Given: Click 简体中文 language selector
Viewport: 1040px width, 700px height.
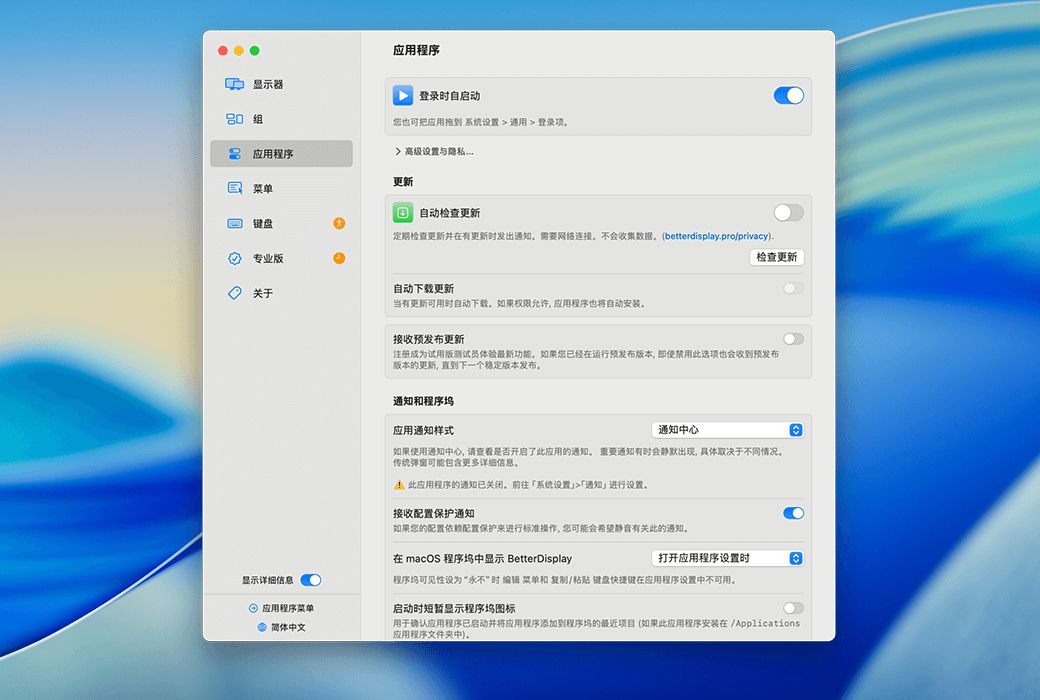Looking at the screenshot, I should point(281,627).
